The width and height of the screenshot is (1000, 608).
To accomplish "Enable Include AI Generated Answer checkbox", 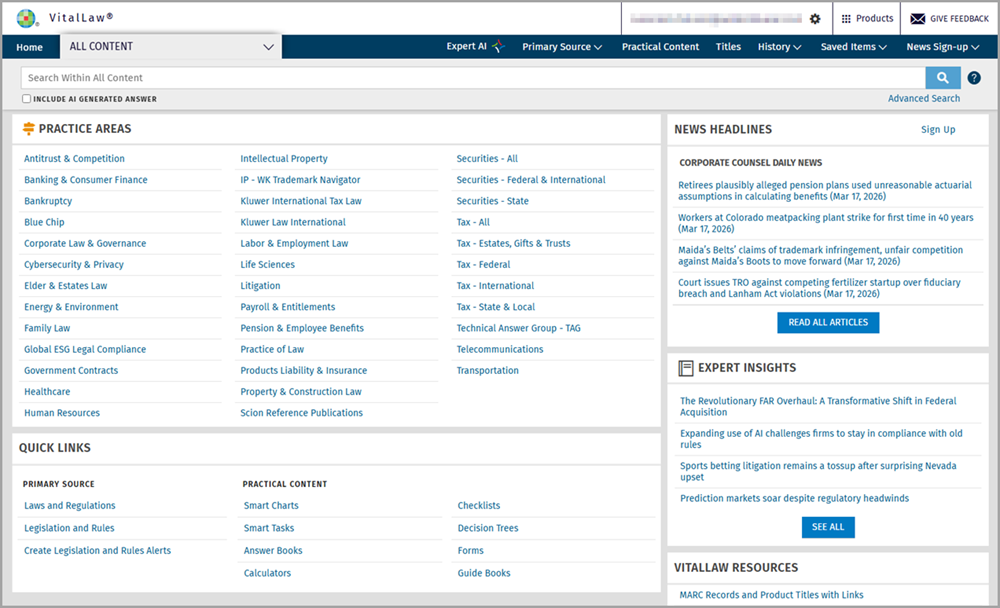I will click(x=26, y=99).
